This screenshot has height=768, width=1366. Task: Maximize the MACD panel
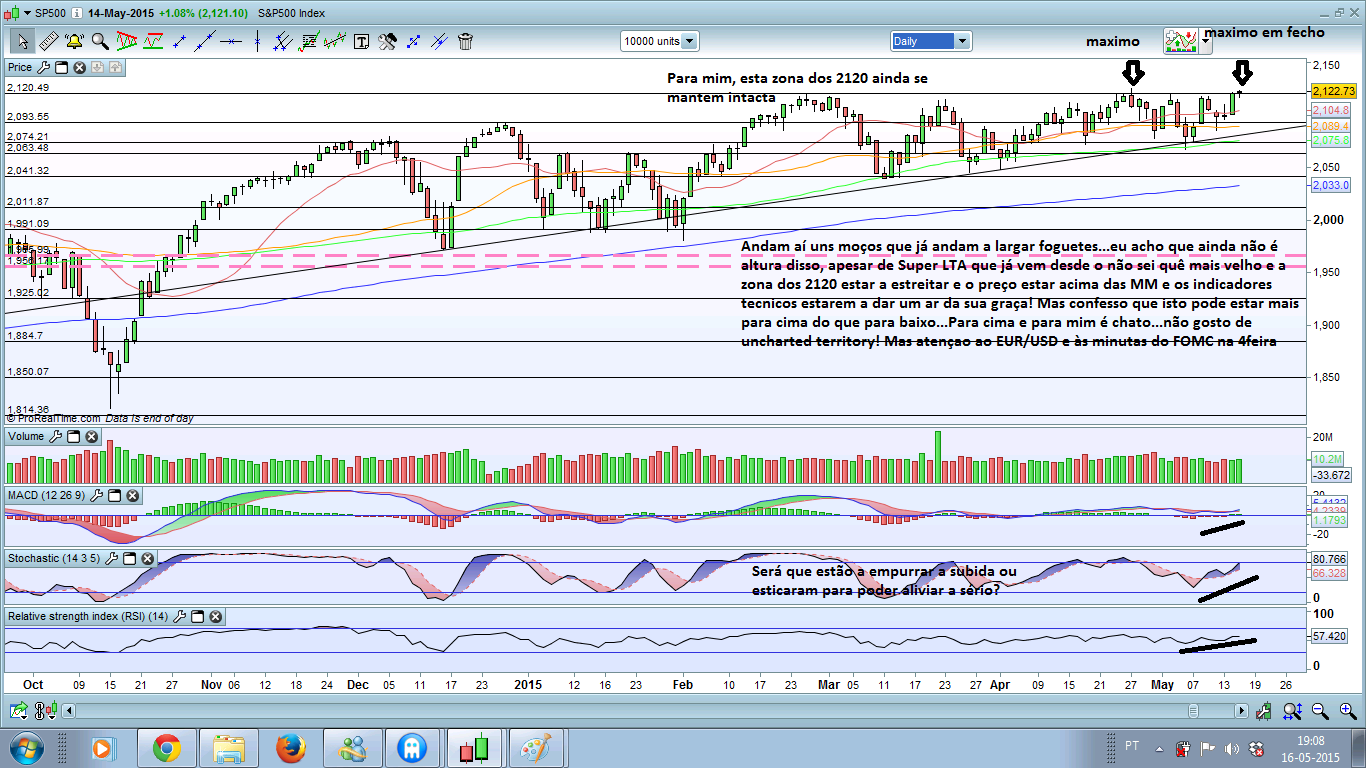point(114,496)
